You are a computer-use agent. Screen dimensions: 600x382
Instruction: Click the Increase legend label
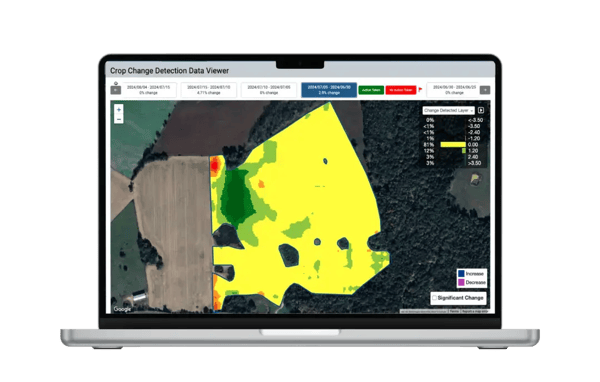[x=475, y=274]
